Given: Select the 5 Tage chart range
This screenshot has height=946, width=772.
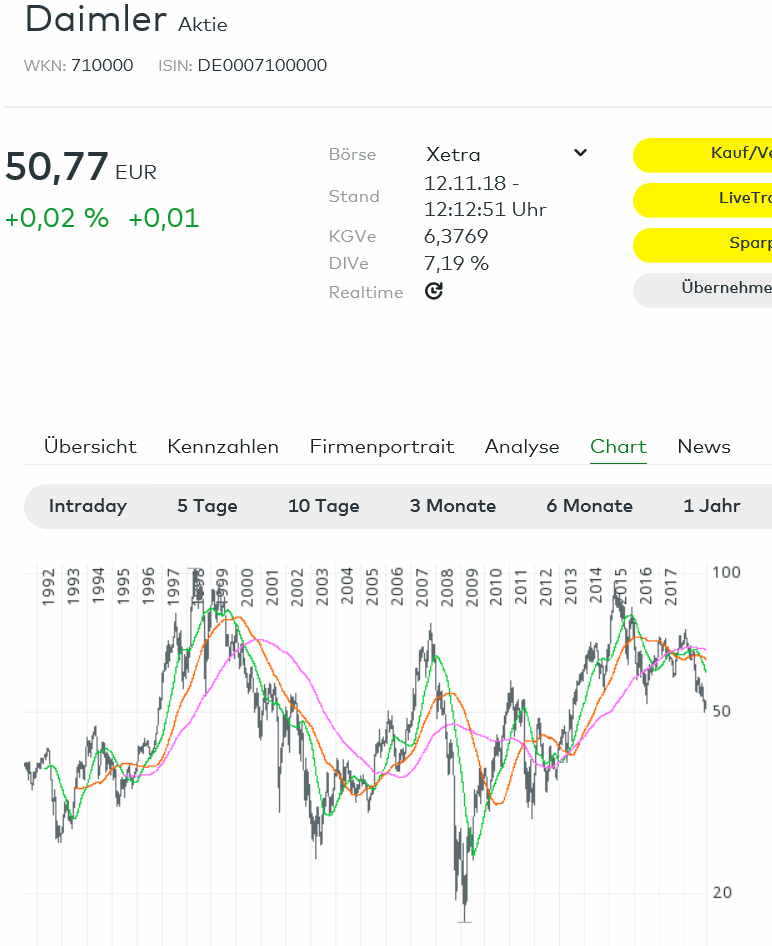Looking at the screenshot, I should (x=207, y=506).
